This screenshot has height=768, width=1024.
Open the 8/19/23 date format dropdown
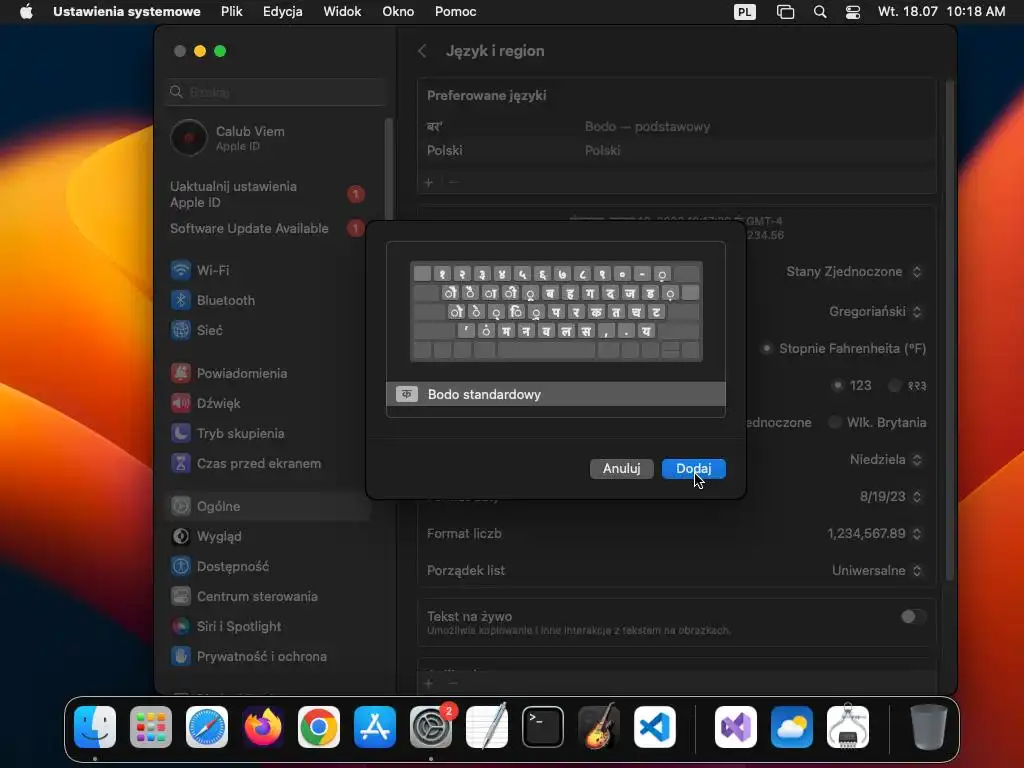click(891, 496)
